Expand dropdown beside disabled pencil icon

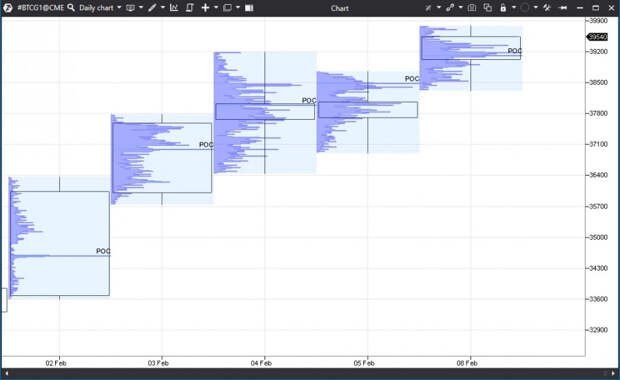tap(439, 8)
